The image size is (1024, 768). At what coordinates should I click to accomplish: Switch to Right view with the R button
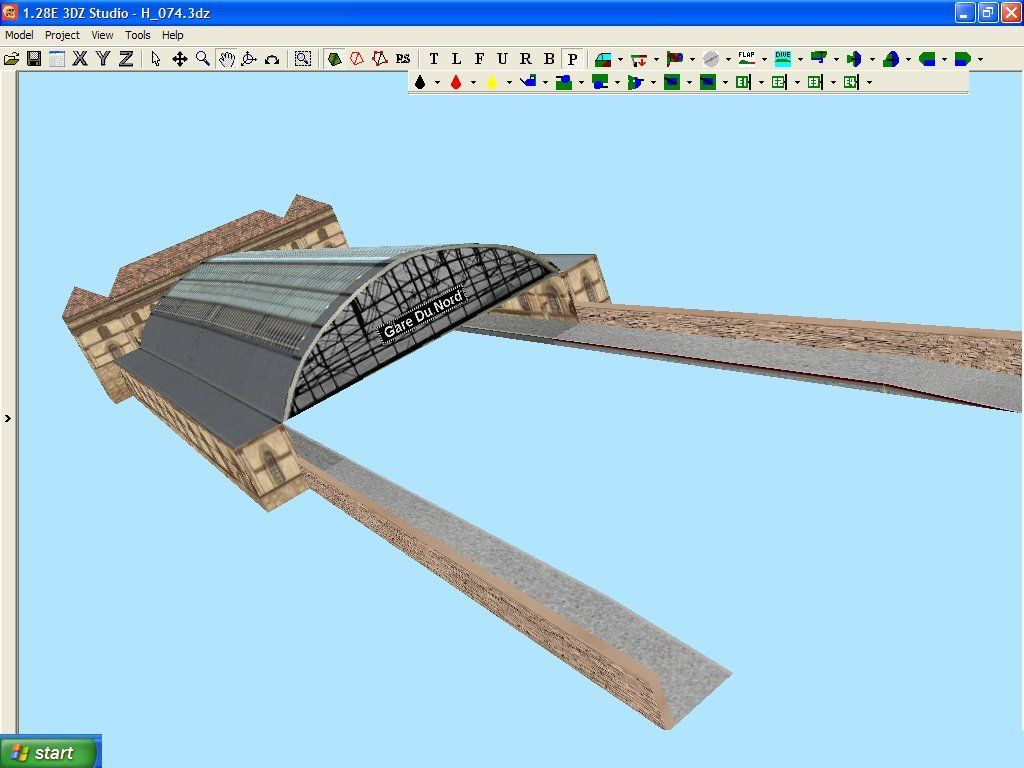tap(526, 59)
